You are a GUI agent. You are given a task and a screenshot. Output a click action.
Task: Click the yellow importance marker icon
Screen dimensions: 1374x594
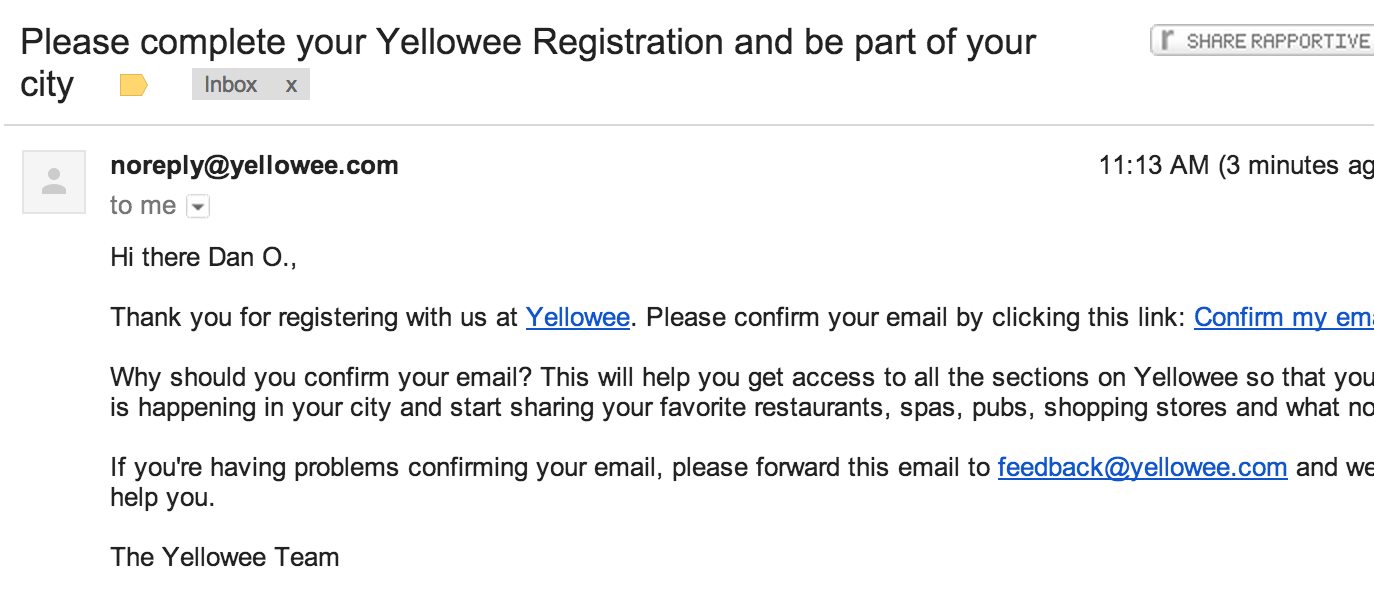click(x=133, y=85)
